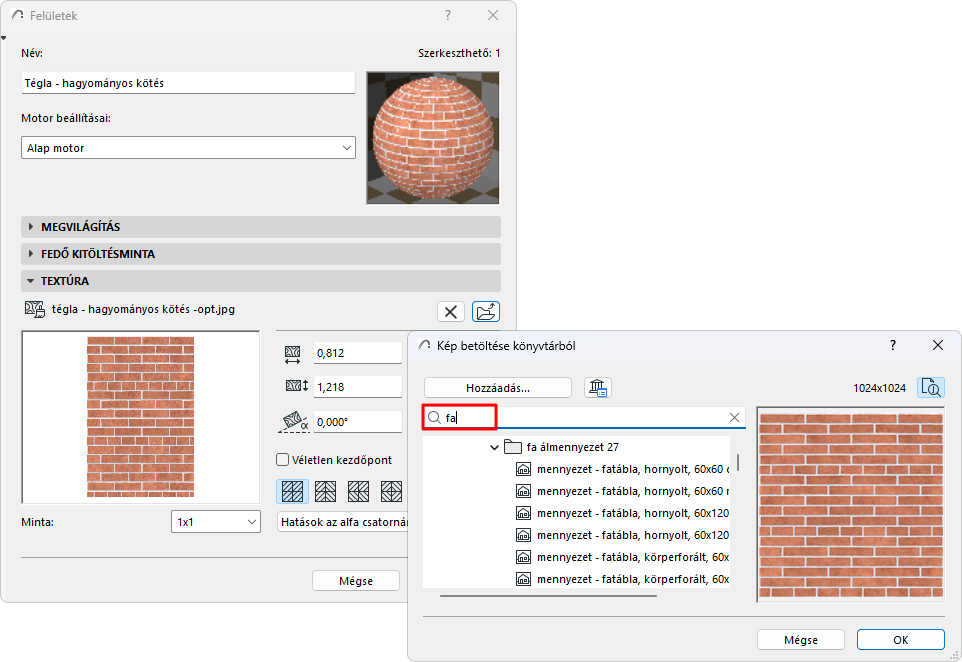Click the Szerkeszthető: 1 label

(x=459, y=53)
